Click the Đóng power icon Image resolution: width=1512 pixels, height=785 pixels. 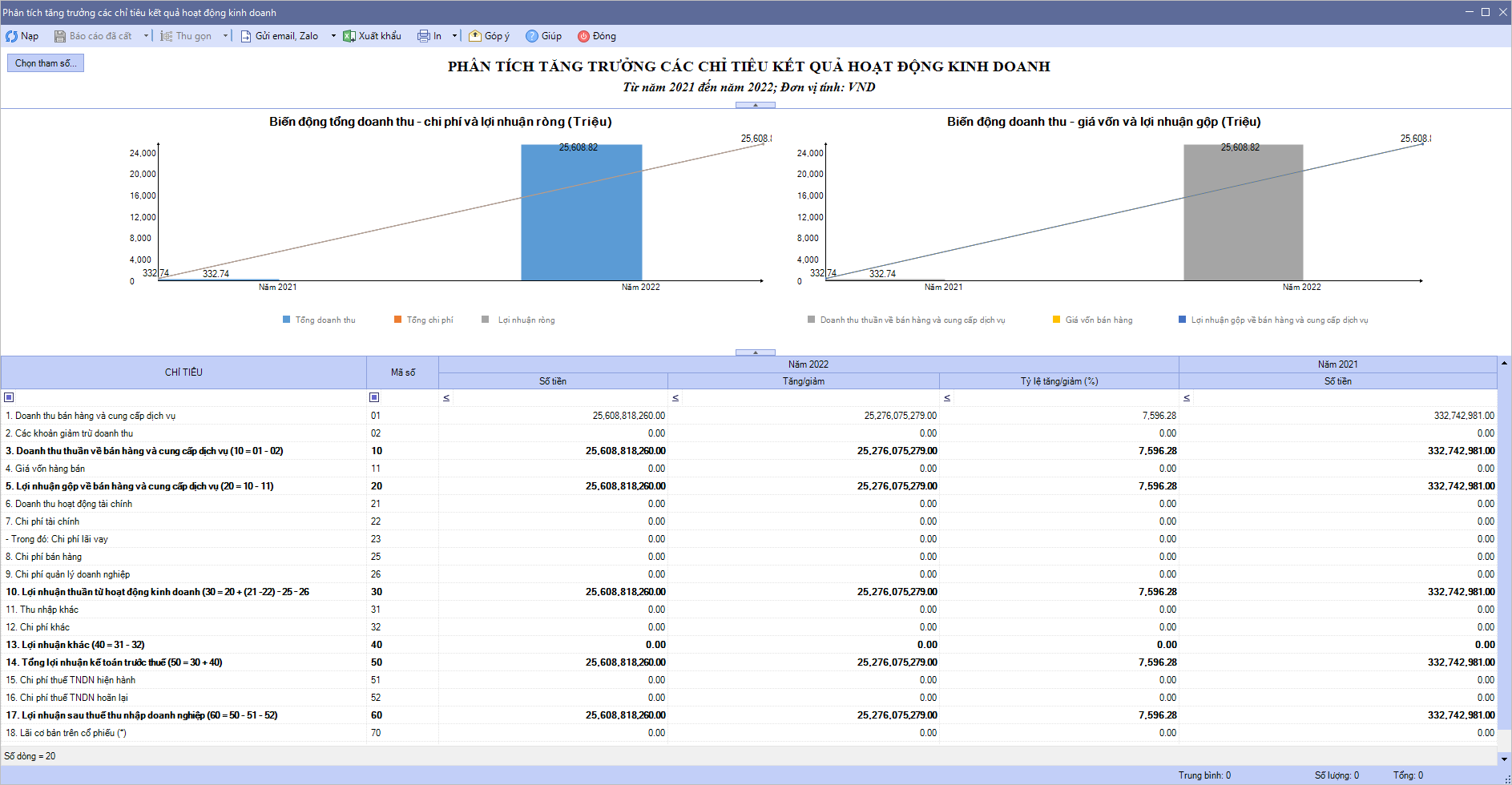[583, 36]
